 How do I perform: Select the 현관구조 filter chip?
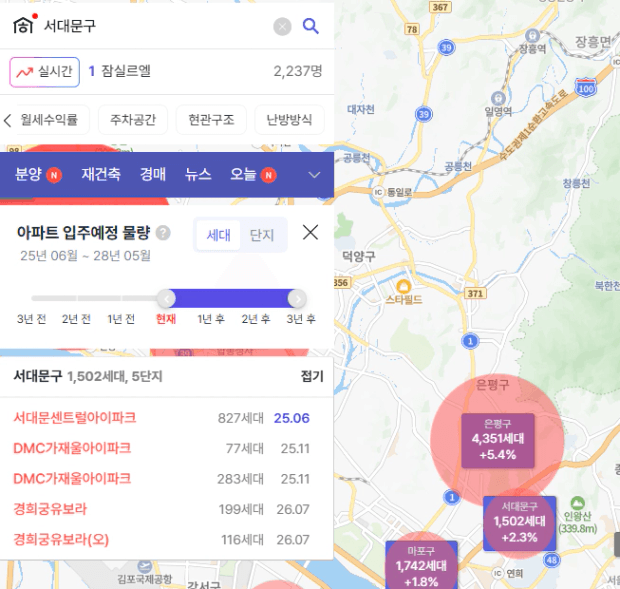point(211,120)
